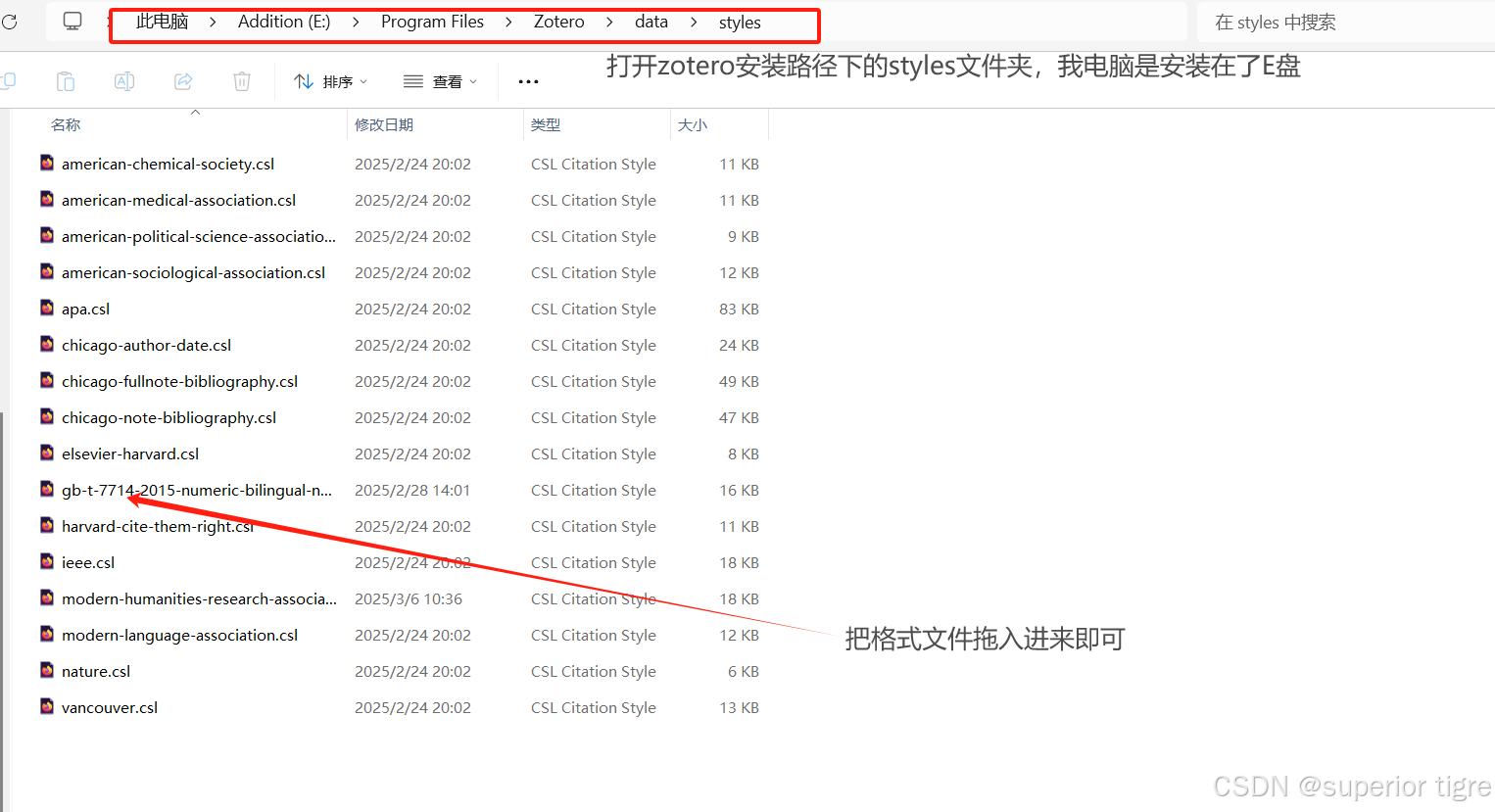Click styles in breadcrumb path
Image resolution: width=1495 pixels, height=812 pixels.
click(740, 23)
